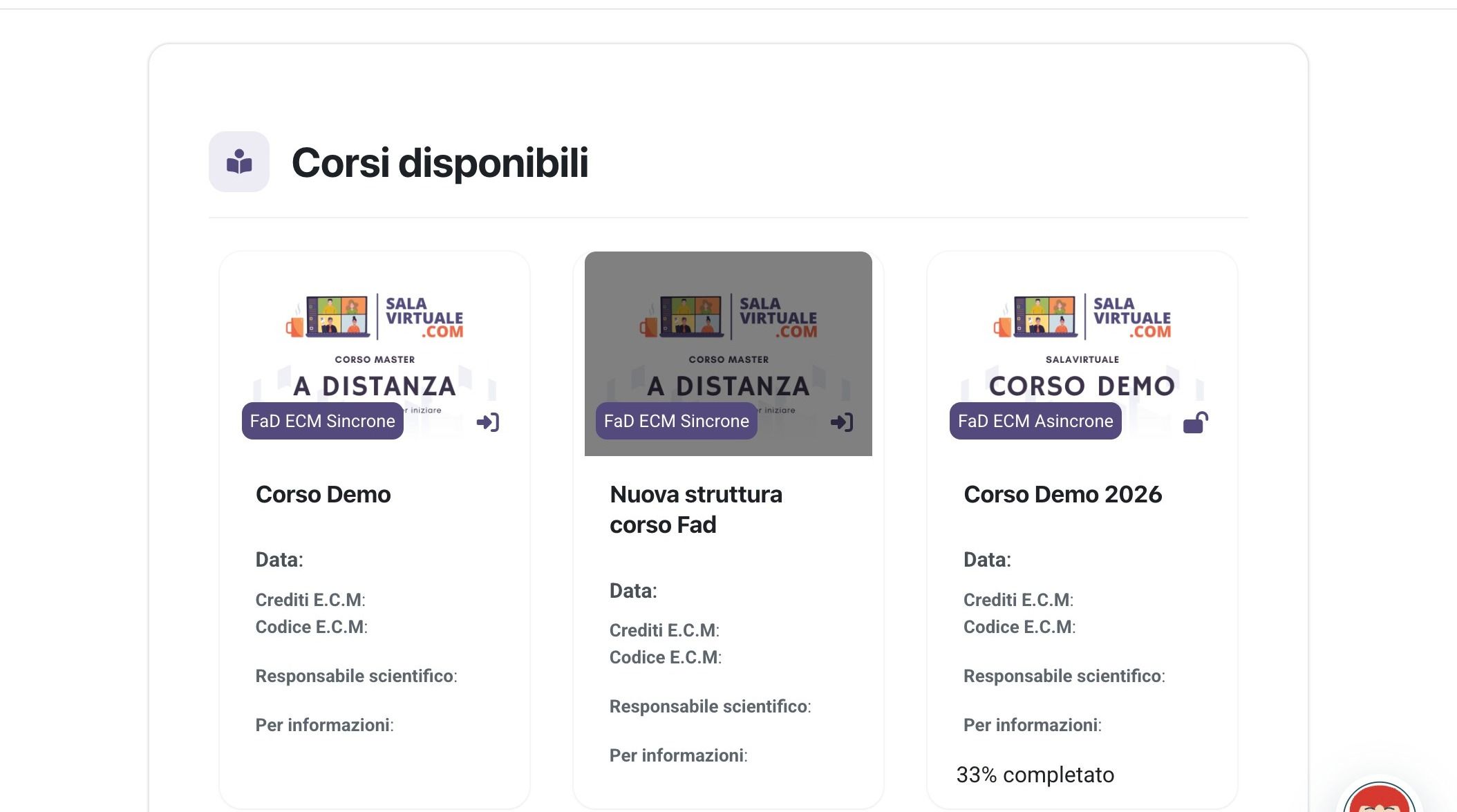Click FaD ECM Sincrone badge on Corso Demo card
This screenshot has height=812, width=1457.
pyautogui.click(x=323, y=421)
